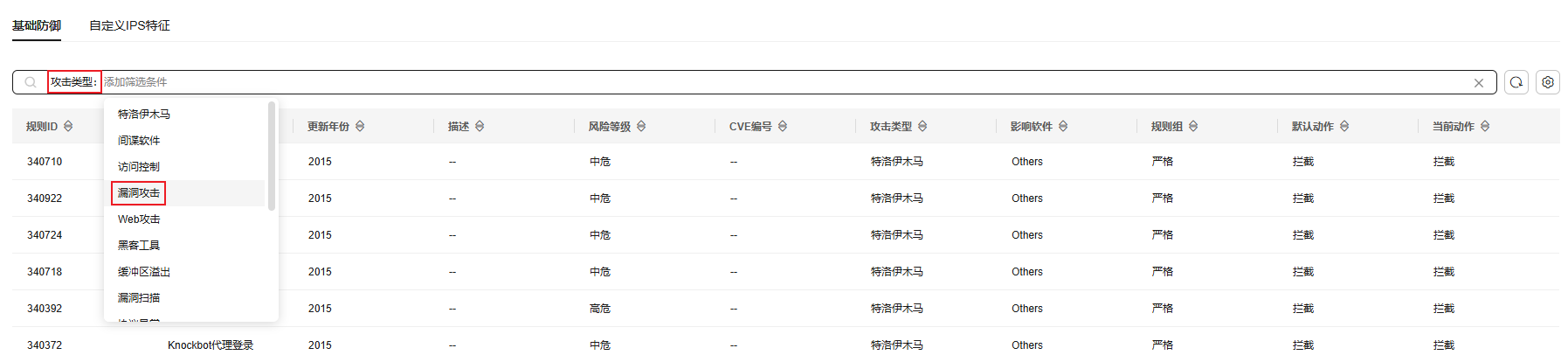The image size is (1568, 362).
Task: Sort by CVE编号 column icon
Action: (783, 127)
